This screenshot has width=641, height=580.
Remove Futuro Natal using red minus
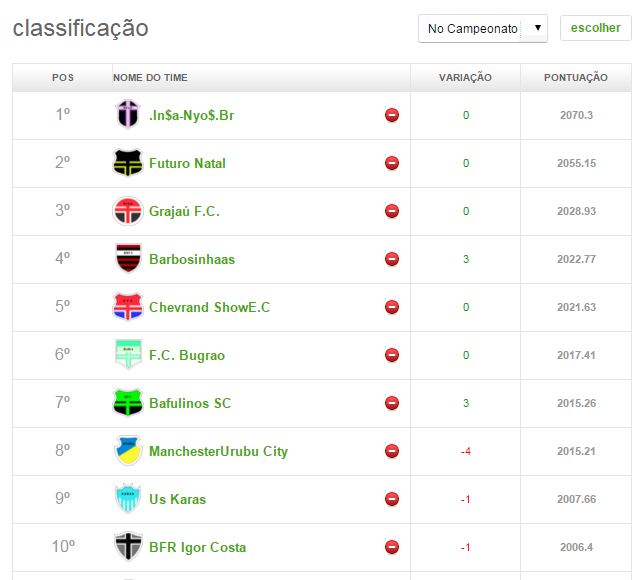click(392, 163)
